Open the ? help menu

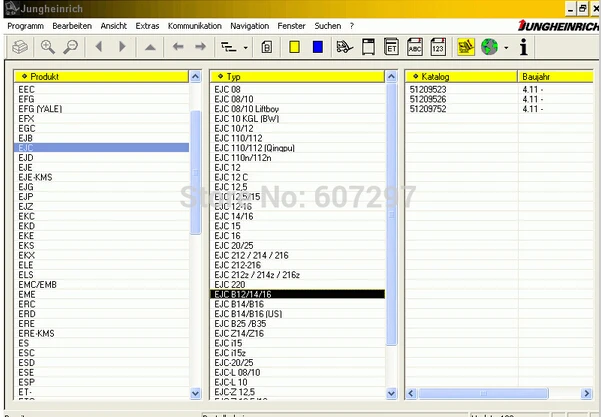[x=351, y=26]
